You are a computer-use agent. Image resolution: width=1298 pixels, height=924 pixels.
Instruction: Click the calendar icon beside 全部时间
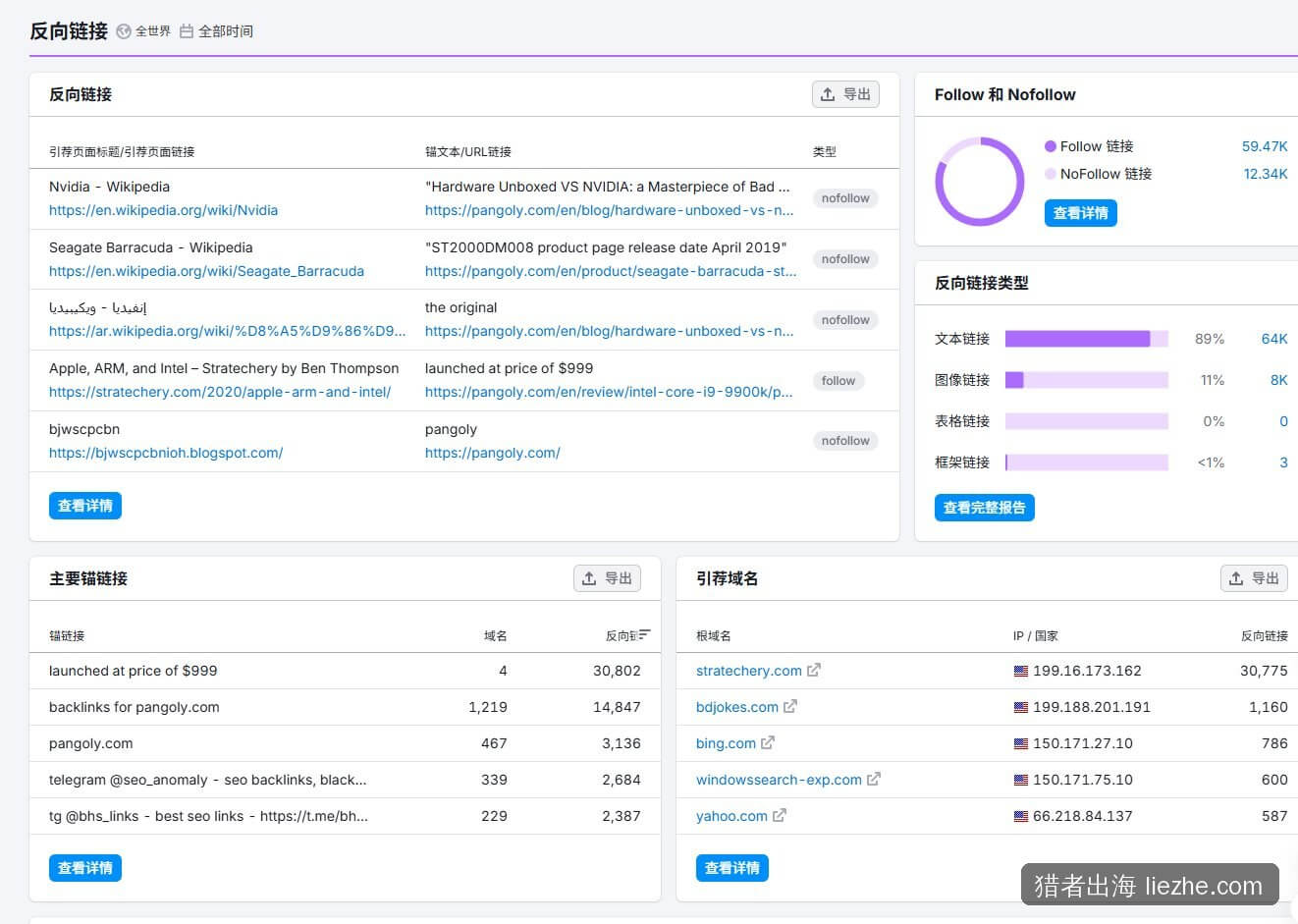click(x=187, y=31)
